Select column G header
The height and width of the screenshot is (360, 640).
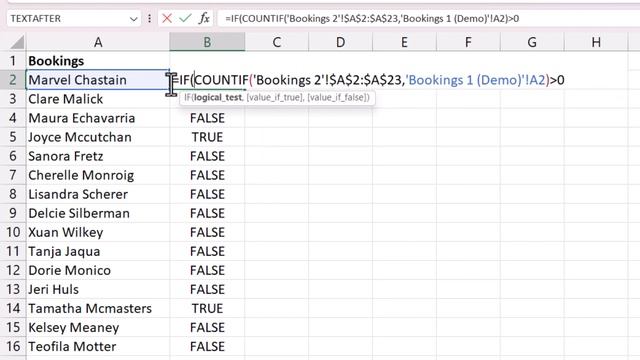(x=532, y=42)
